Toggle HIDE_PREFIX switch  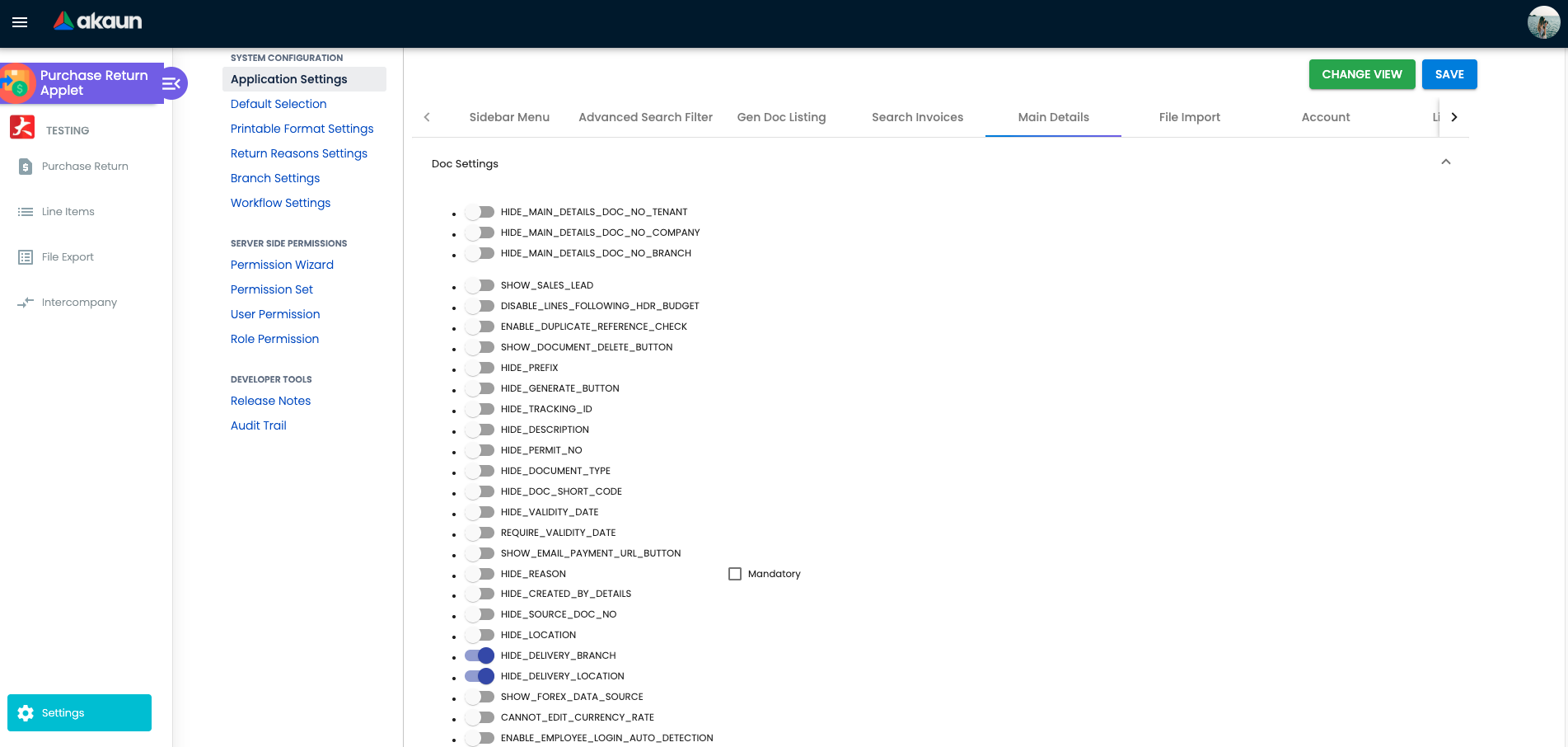(480, 368)
